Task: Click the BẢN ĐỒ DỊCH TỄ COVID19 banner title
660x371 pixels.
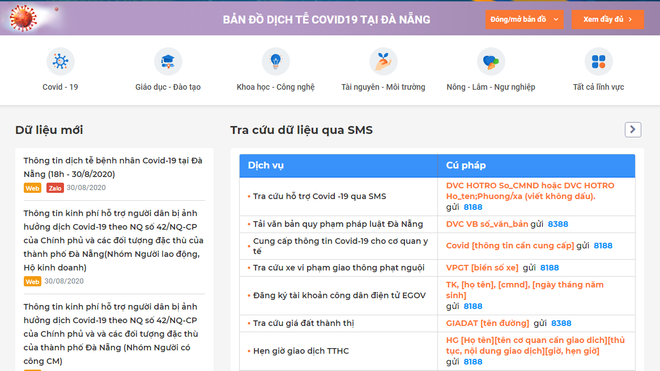Action: click(x=327, y=19)
